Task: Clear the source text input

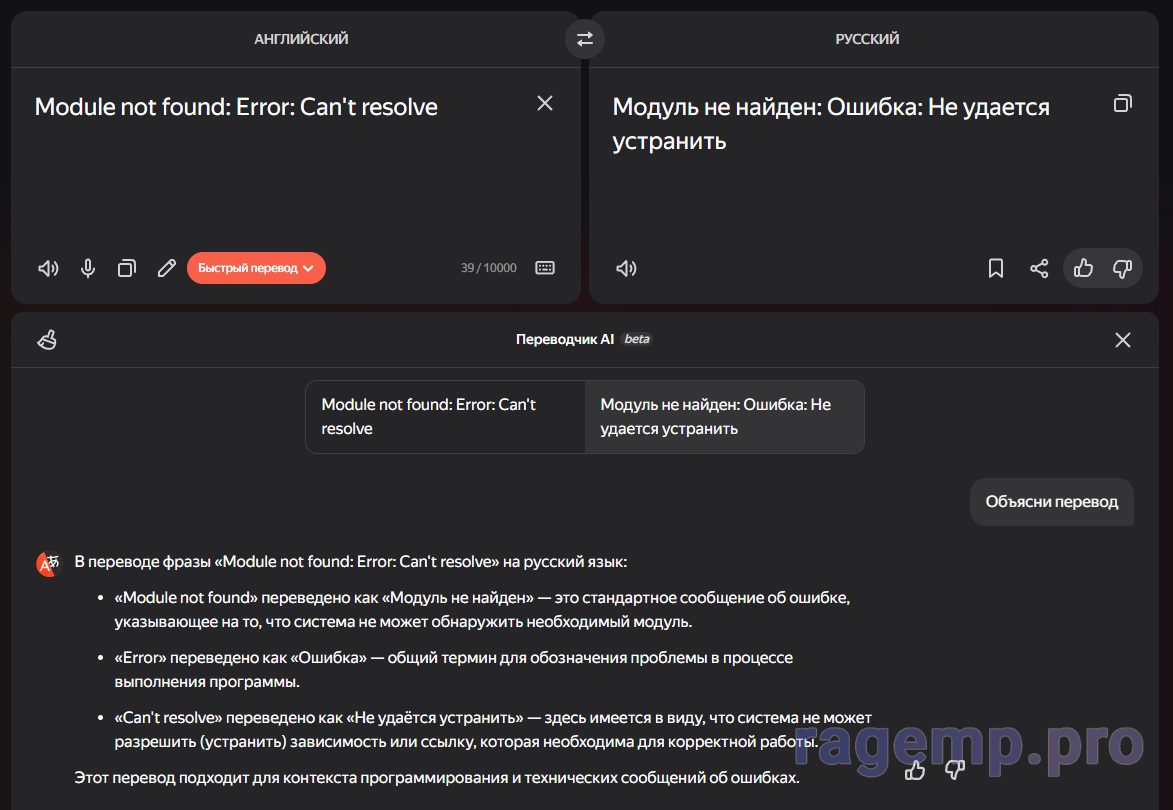Action: [x=545, y=103]
